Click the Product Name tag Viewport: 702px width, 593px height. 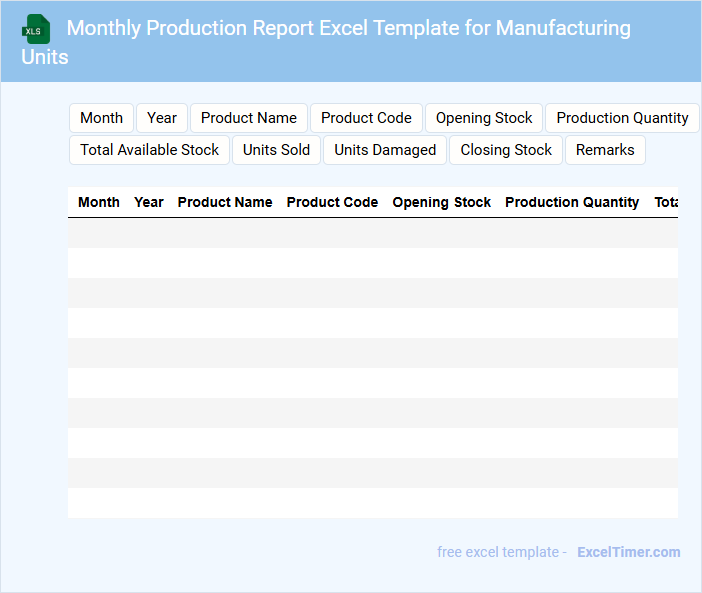[x=249, y=118]
